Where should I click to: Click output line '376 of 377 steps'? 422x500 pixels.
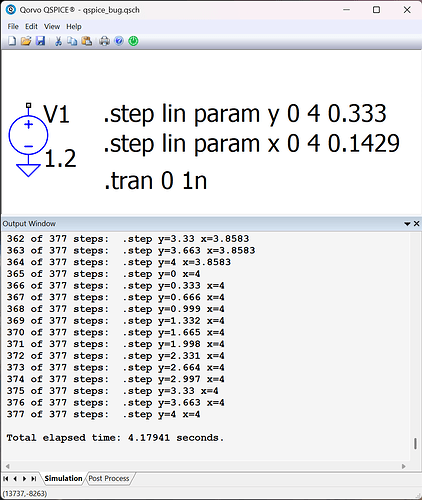click(x=115, y=403)
